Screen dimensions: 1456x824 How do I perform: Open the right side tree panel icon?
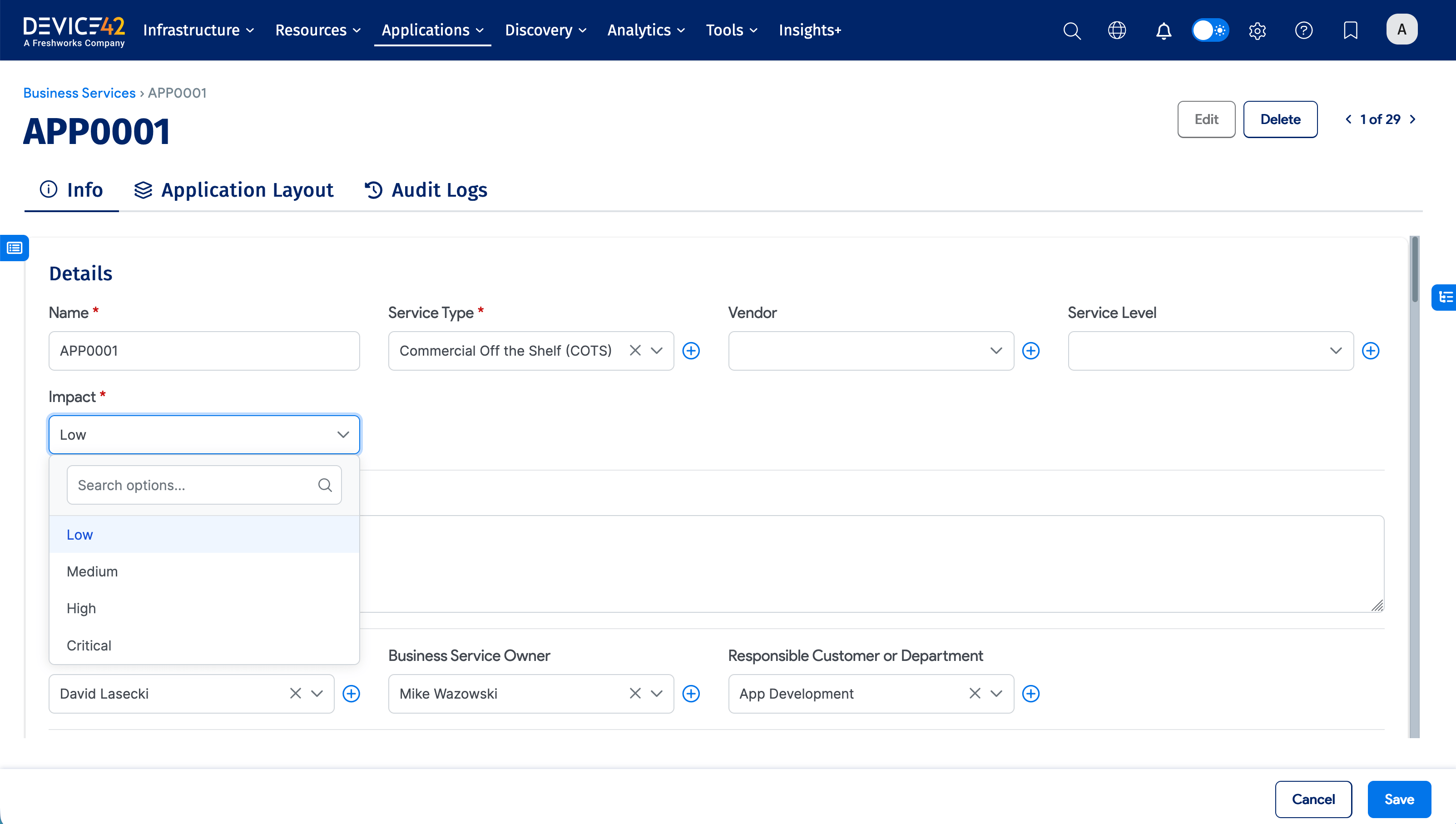point(1444,297)
